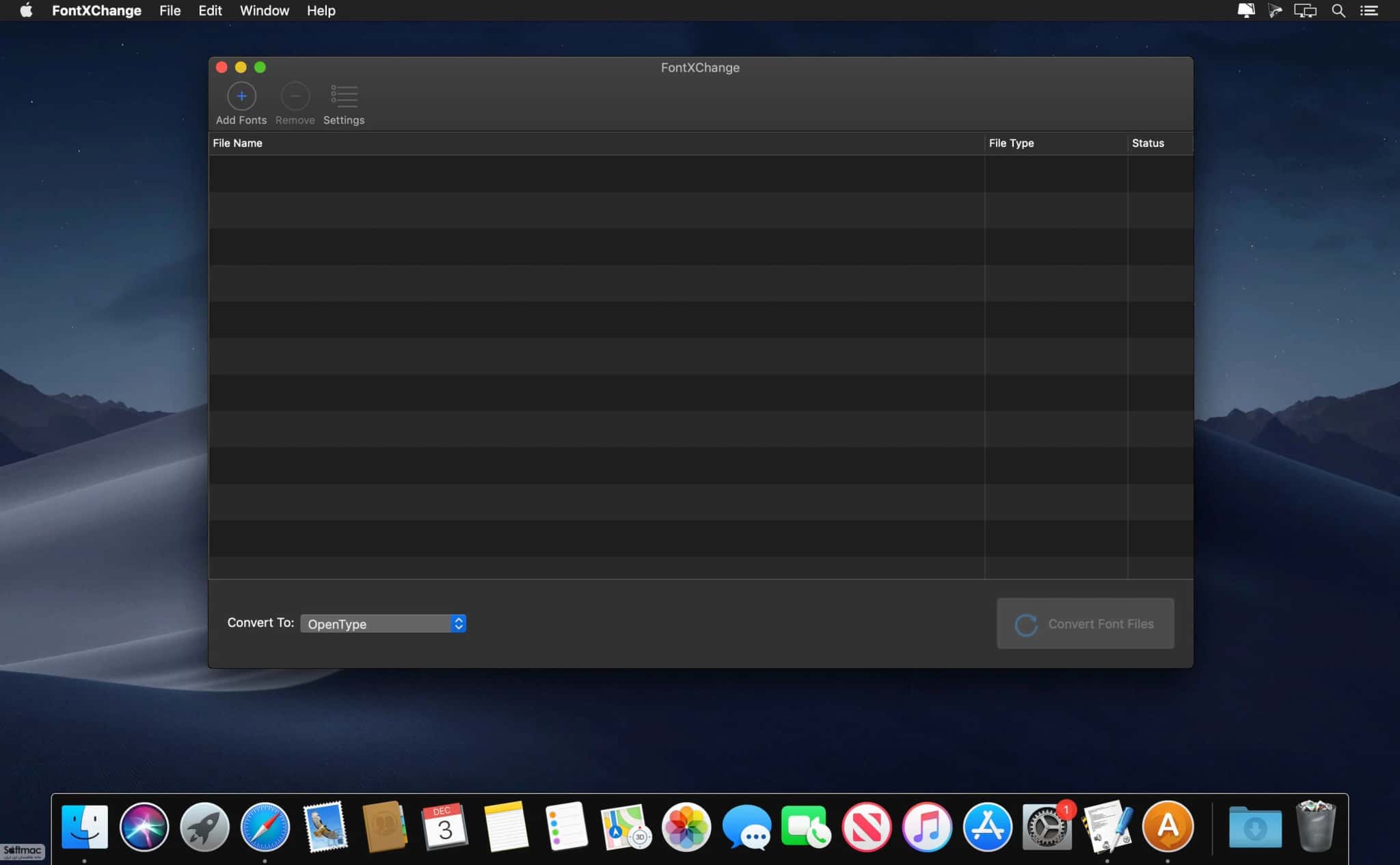Open Maps from the Dock
This screenshot has height=865, width=1400.
point(625,827)
